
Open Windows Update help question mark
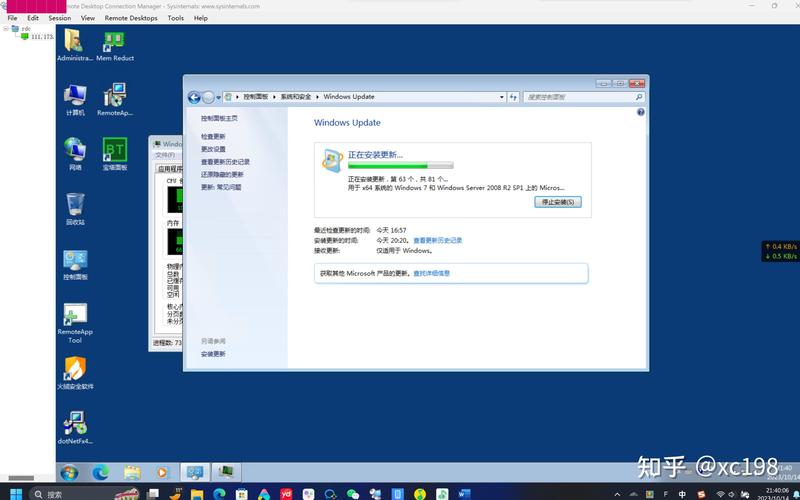click(x=641, y=112)
